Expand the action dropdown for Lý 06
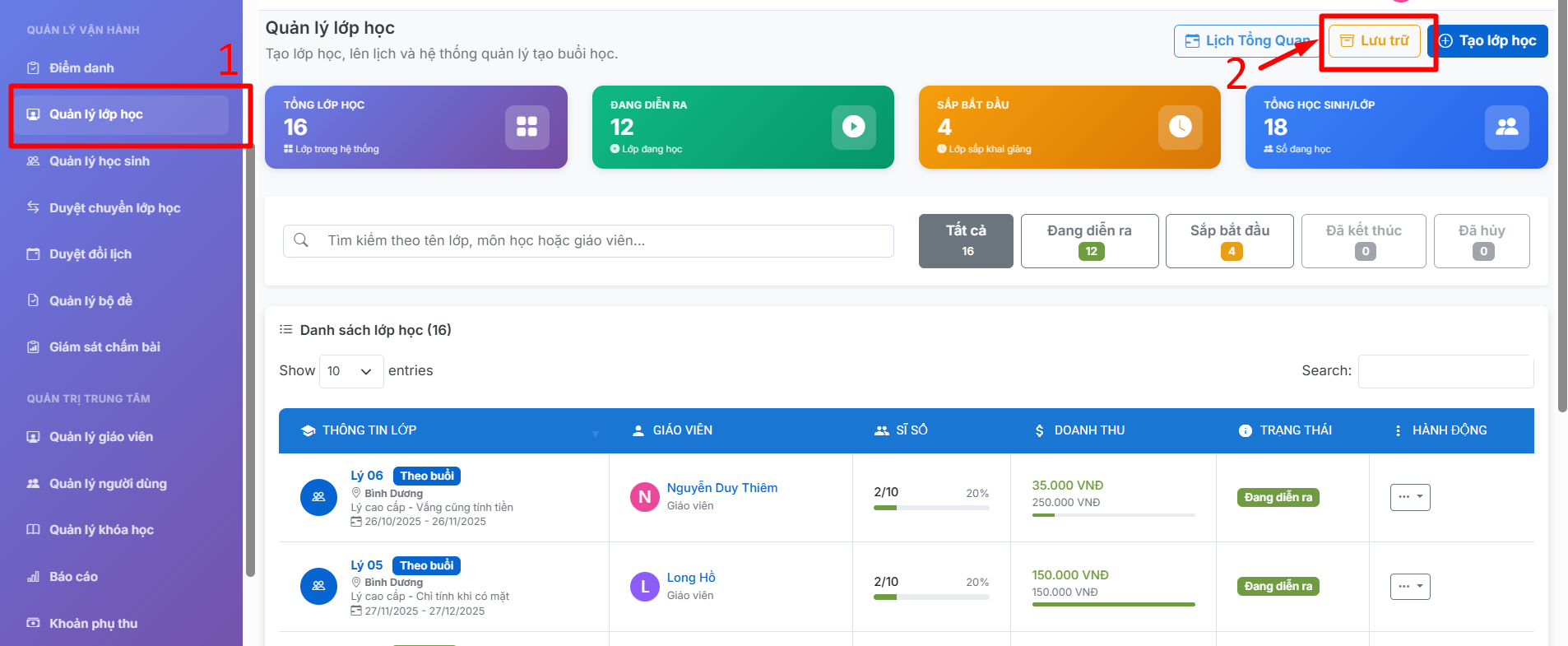The width and height of the screenshot is (1568, 646). pyautogui.click(x=1410, y=497)
